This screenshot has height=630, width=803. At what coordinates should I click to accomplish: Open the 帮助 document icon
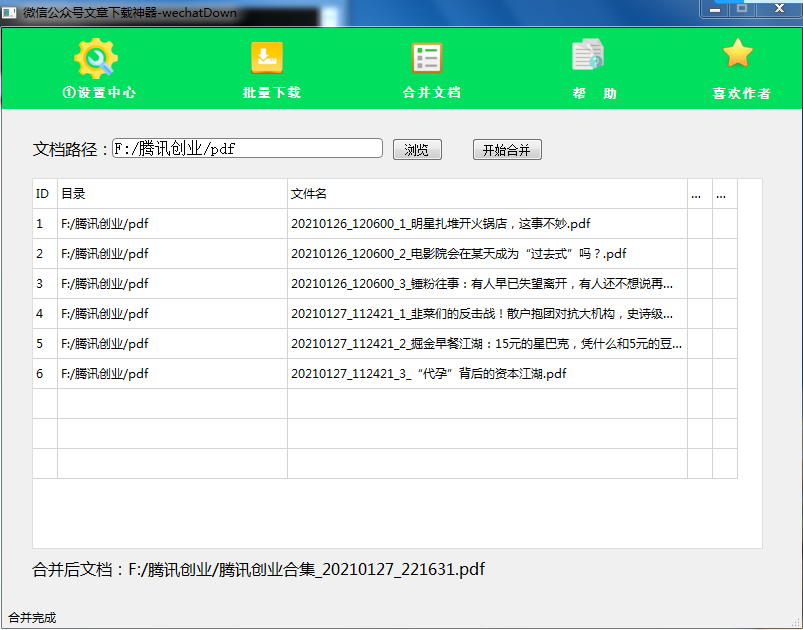point(588,54)
